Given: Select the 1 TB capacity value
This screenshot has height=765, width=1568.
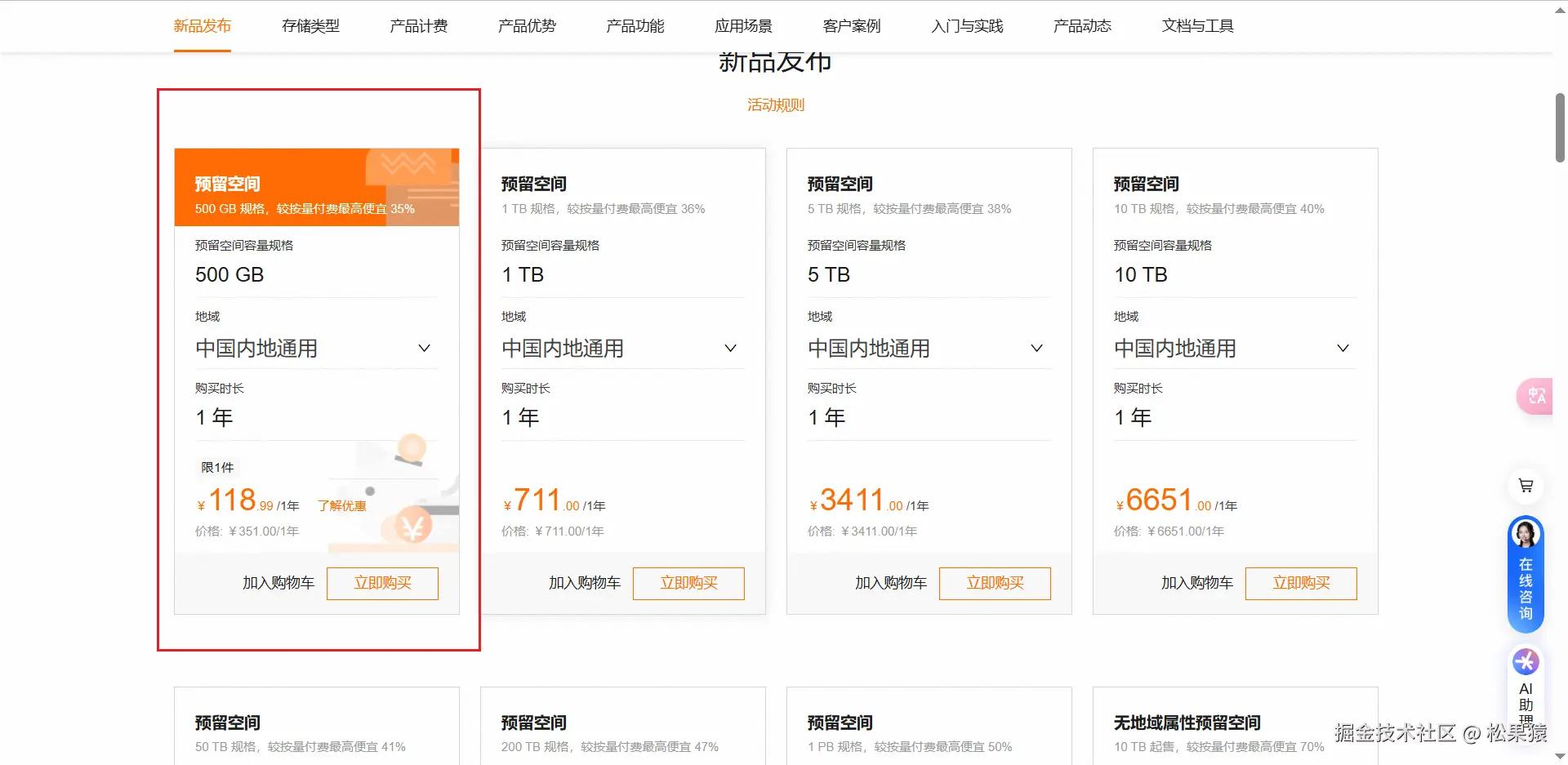Looking at the screenshot, I should click(x=523, y=275).
